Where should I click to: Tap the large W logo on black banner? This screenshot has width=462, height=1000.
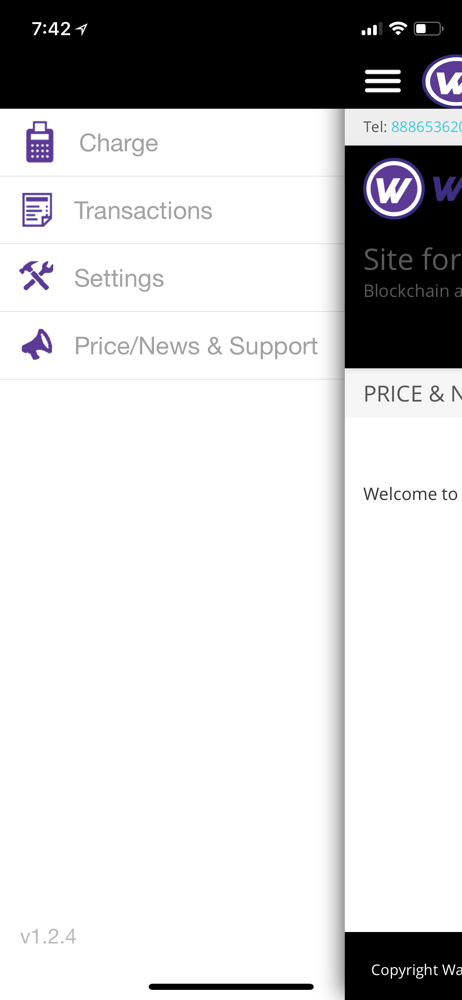(x=393, y=188)
